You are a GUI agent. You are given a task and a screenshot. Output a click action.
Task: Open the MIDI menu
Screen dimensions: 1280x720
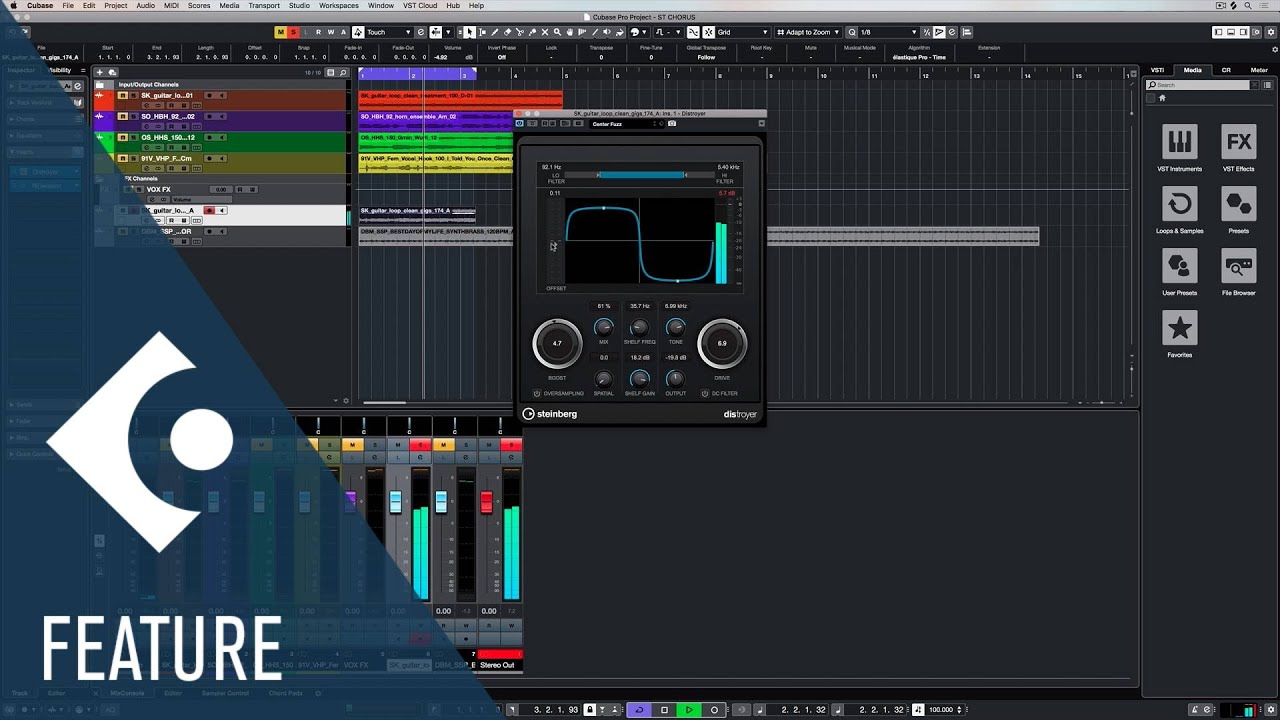click(172, 6)
